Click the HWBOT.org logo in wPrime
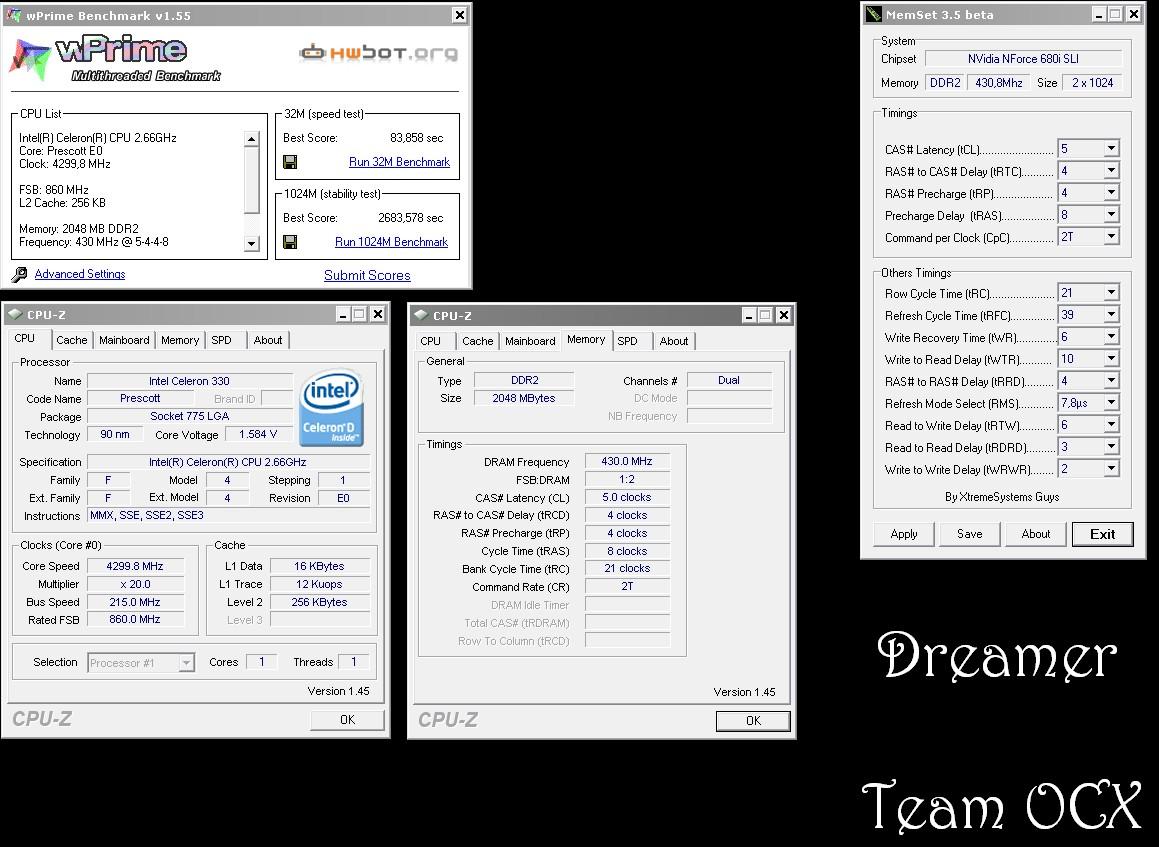The height and width of the screenshot is (847, 1159). coord(378,52)
